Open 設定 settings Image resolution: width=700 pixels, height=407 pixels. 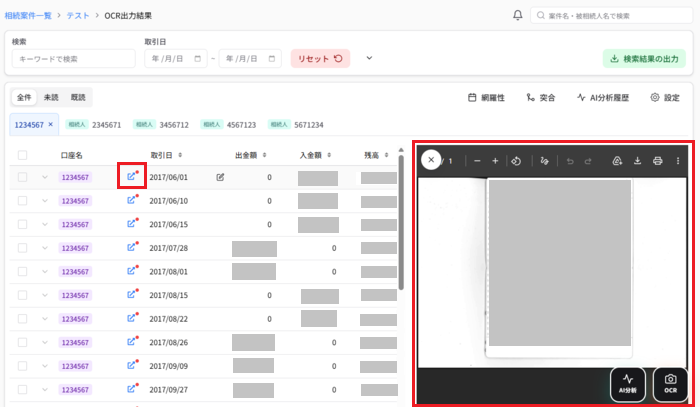665,97
